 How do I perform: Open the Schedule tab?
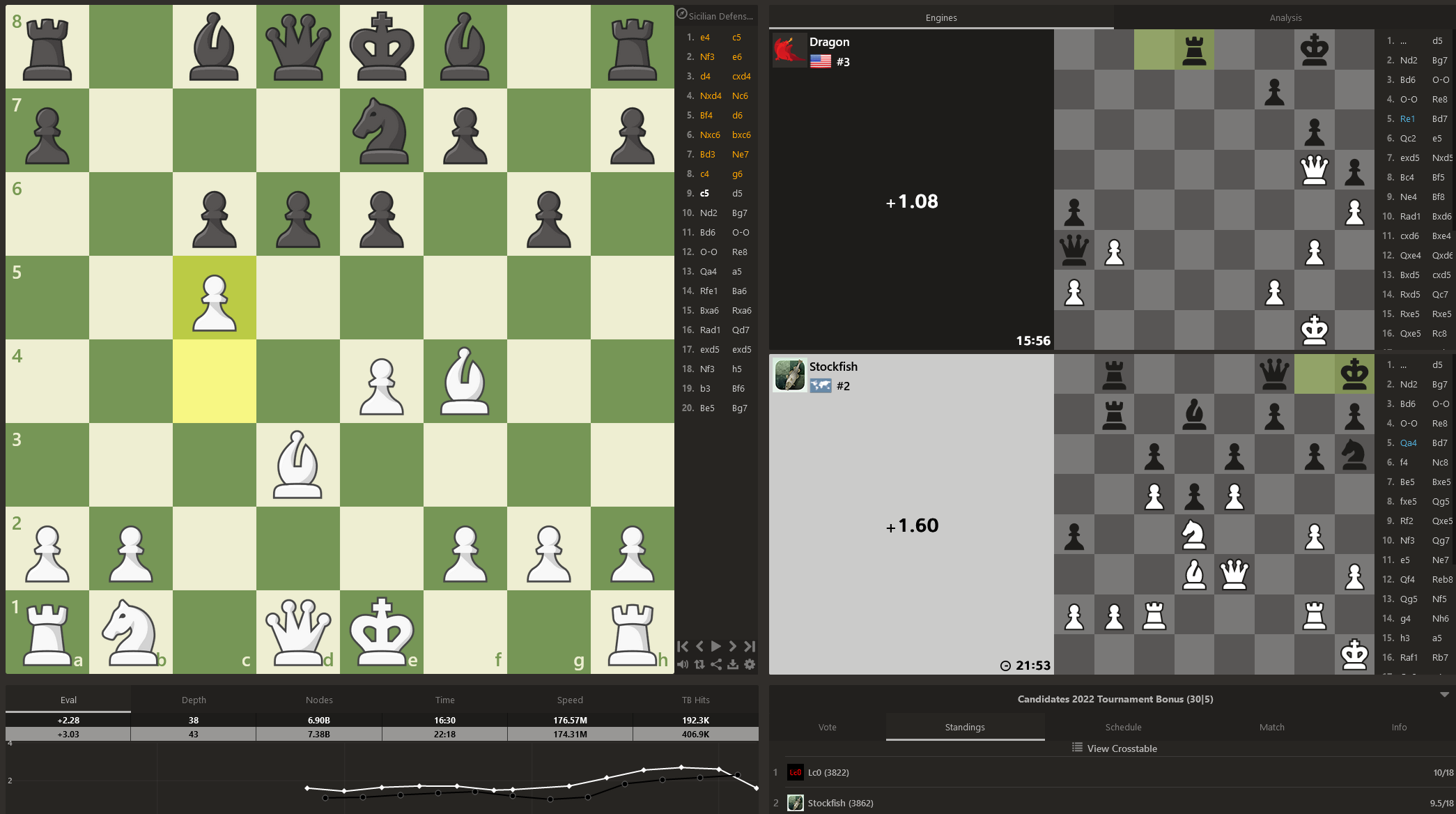tap(1123, 727)
